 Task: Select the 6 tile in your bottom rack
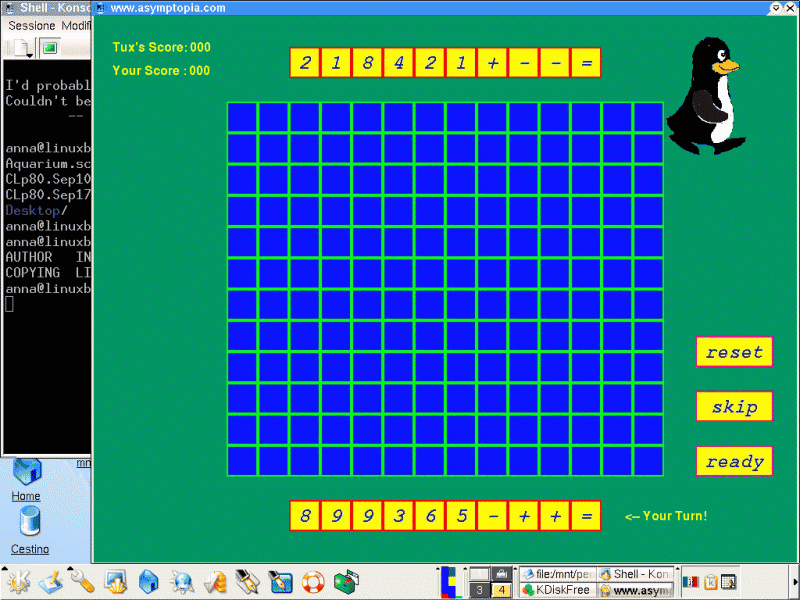(430, 516)
